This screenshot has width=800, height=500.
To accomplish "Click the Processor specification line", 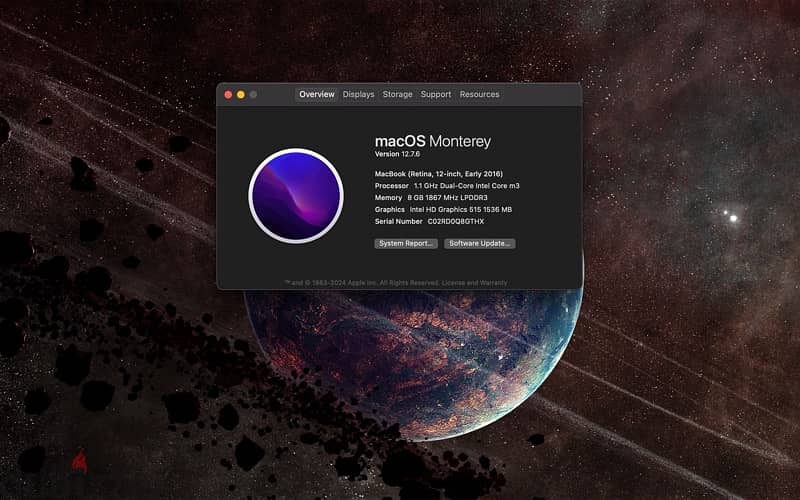I will tap(447, 186).
